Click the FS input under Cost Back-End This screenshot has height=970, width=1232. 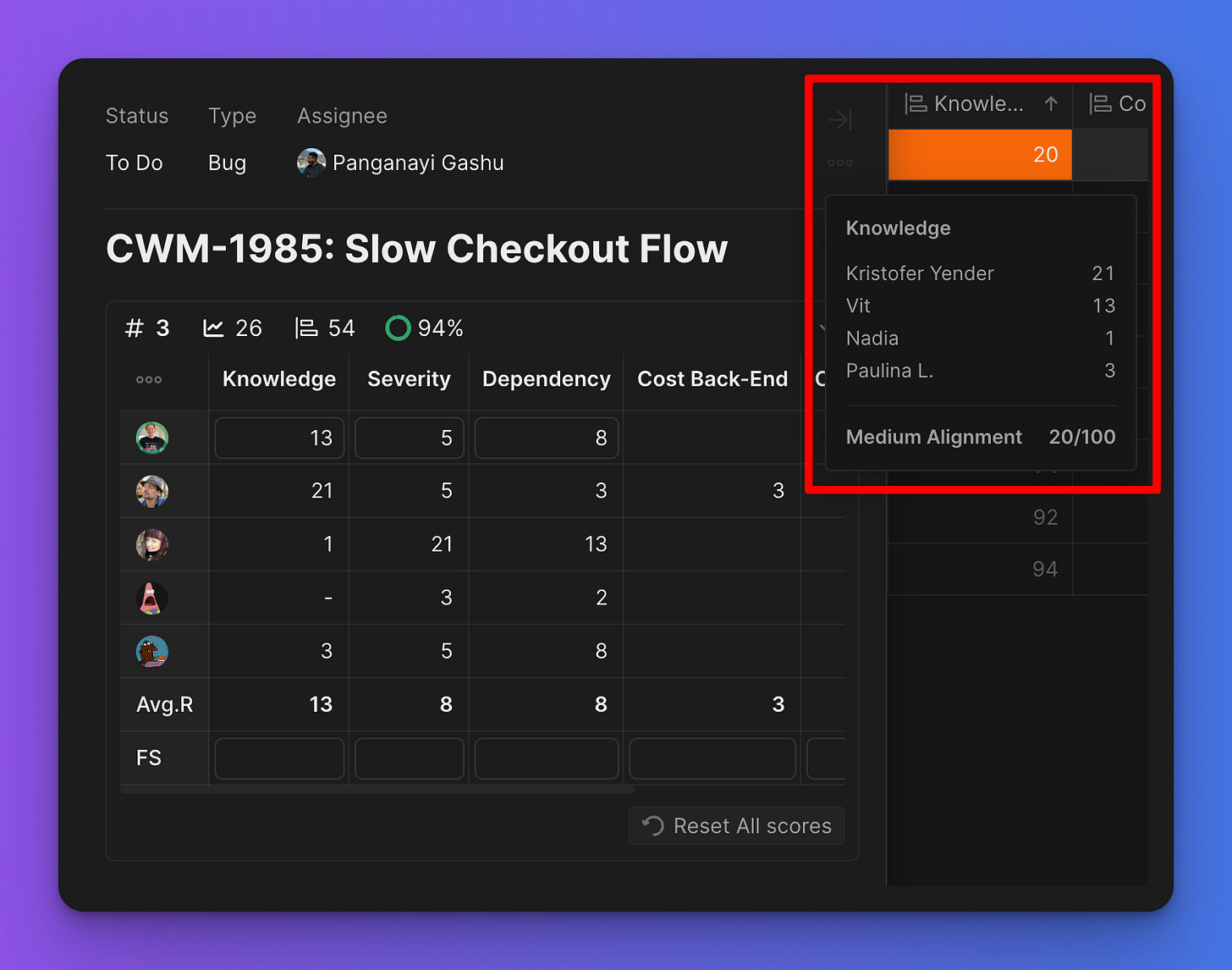point(712,758)
